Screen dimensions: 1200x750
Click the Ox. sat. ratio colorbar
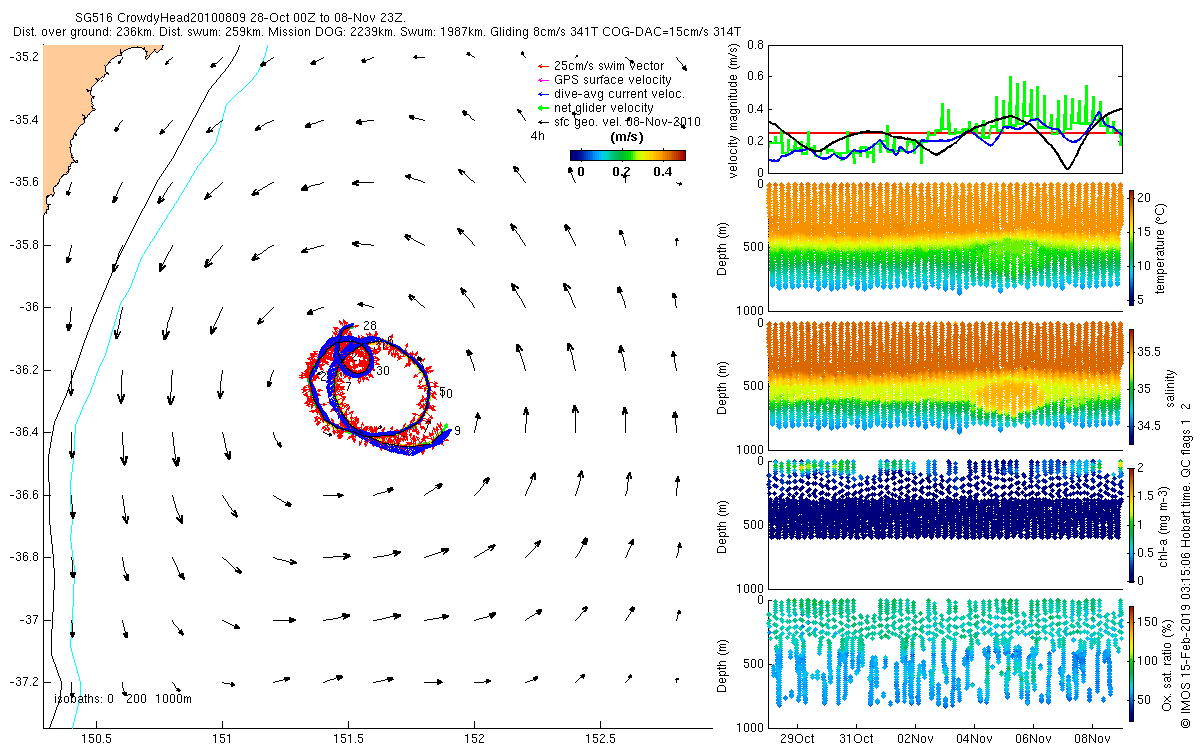point(1133,664)
